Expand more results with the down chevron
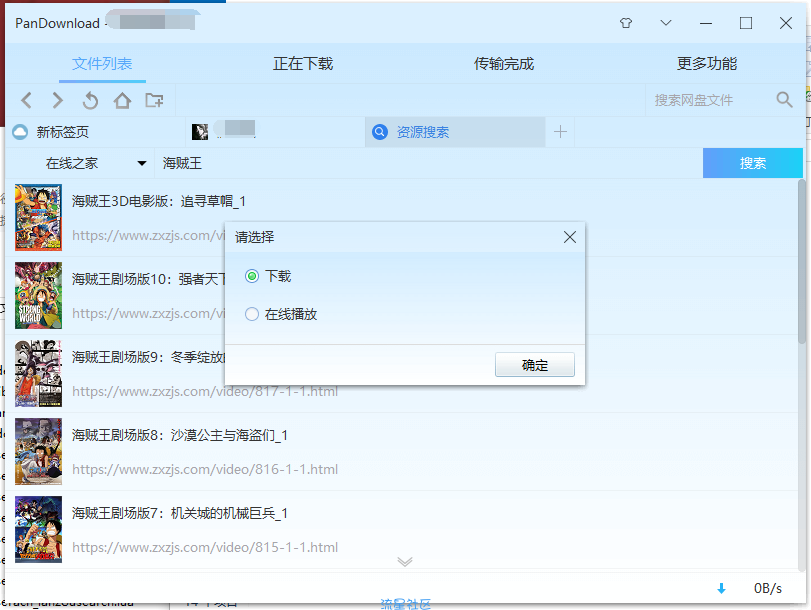 (405, 562)
